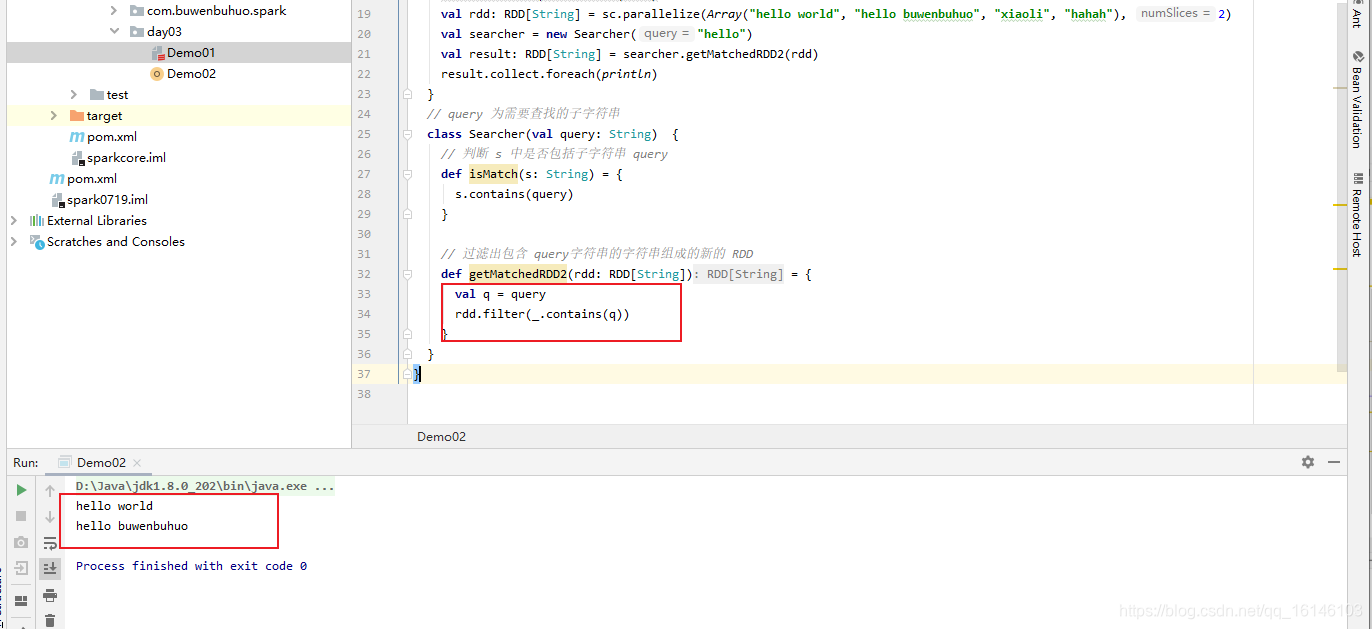Collapse the day03 folder

click(x=116, y=31)
